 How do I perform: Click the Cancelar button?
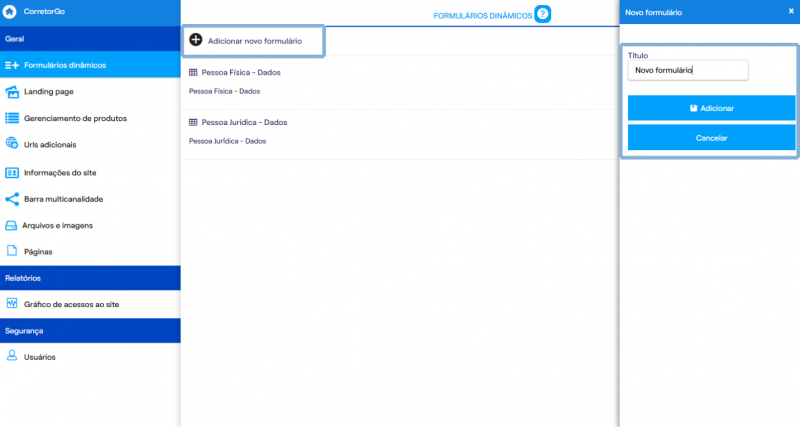coord(711,138)
